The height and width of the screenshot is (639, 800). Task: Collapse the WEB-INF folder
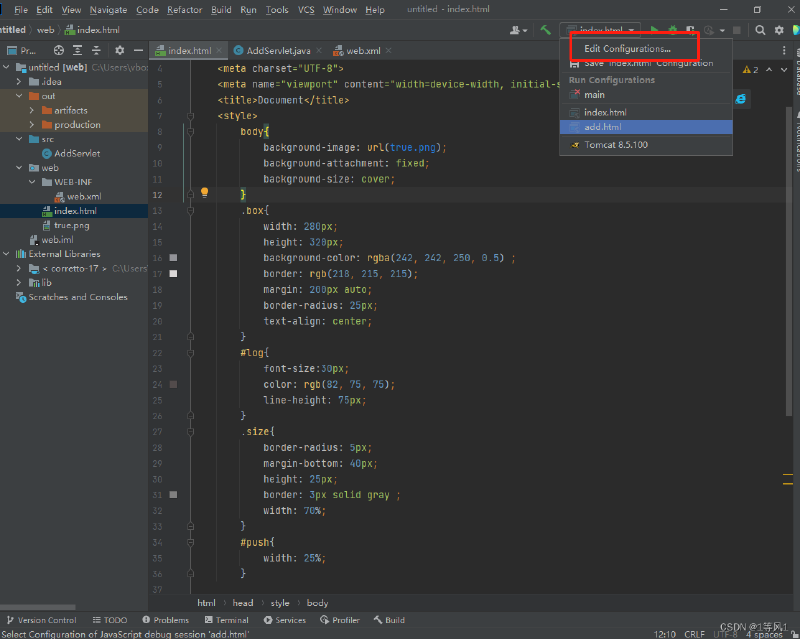(x=32, y=182)
